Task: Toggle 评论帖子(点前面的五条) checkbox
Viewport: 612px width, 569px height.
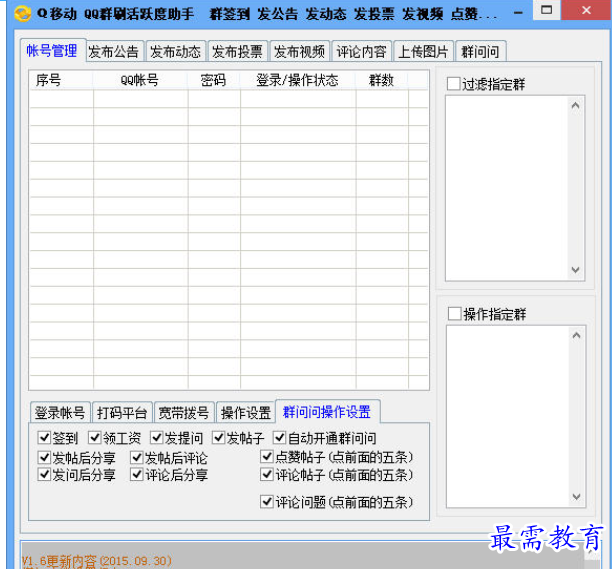Action: (x=267, y=474)
